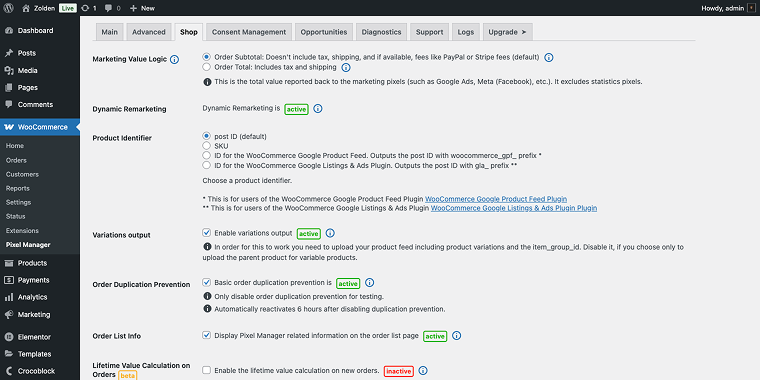The image size is (760, 380).
Task: Select the Shop tab
Action: 189,32
